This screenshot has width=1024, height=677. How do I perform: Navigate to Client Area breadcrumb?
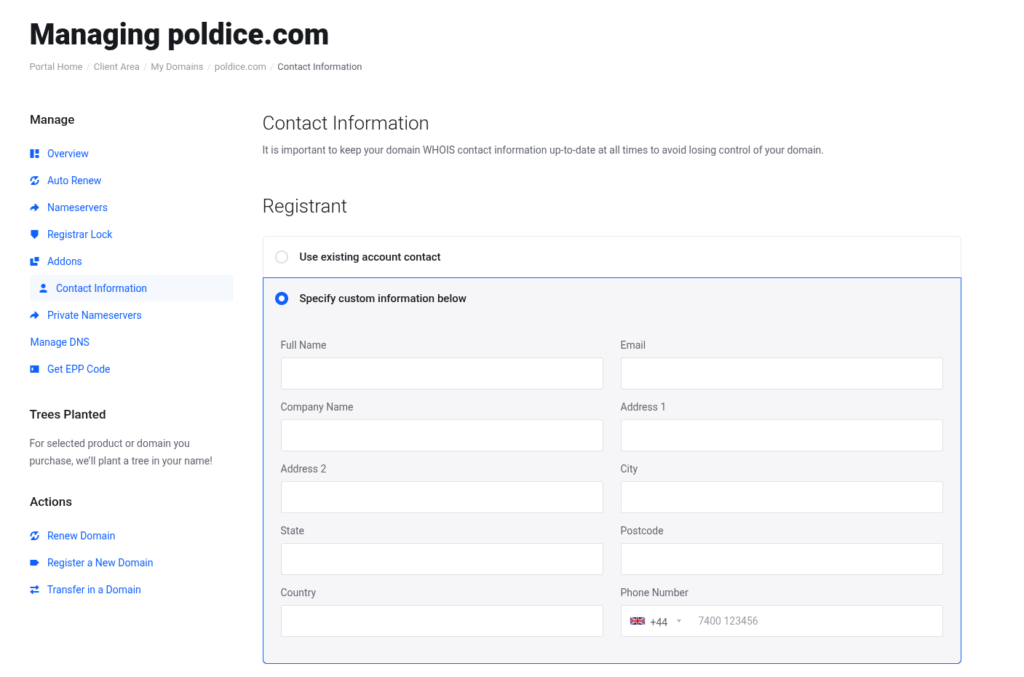(x=116, y=67)
